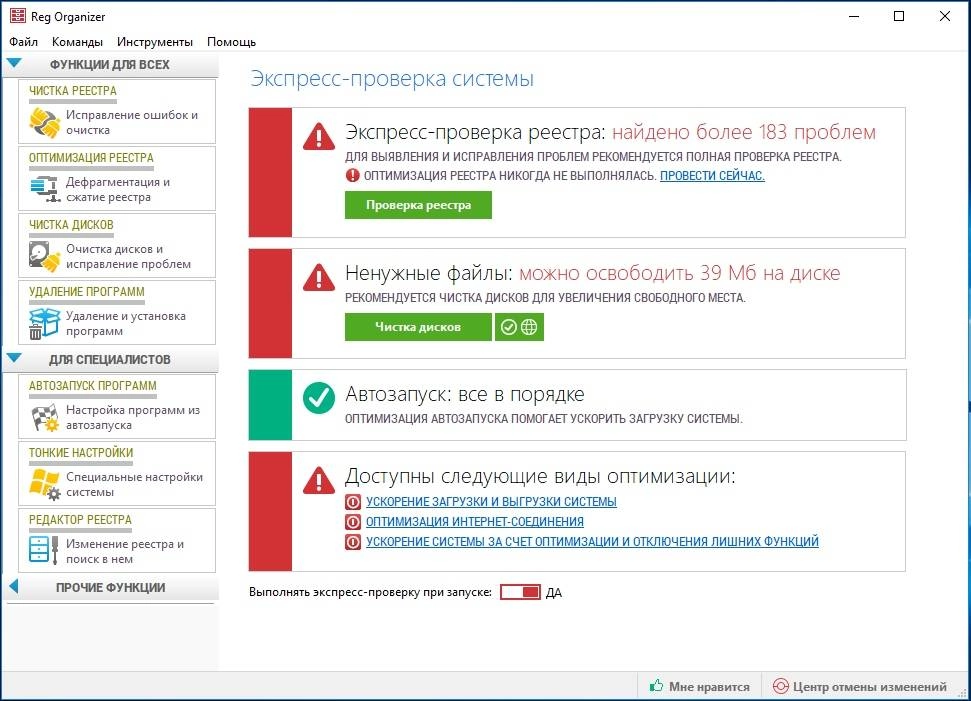
Task: Select the ЧИСТКА РЕЕСТРА heading
Action: pos(72,91)
